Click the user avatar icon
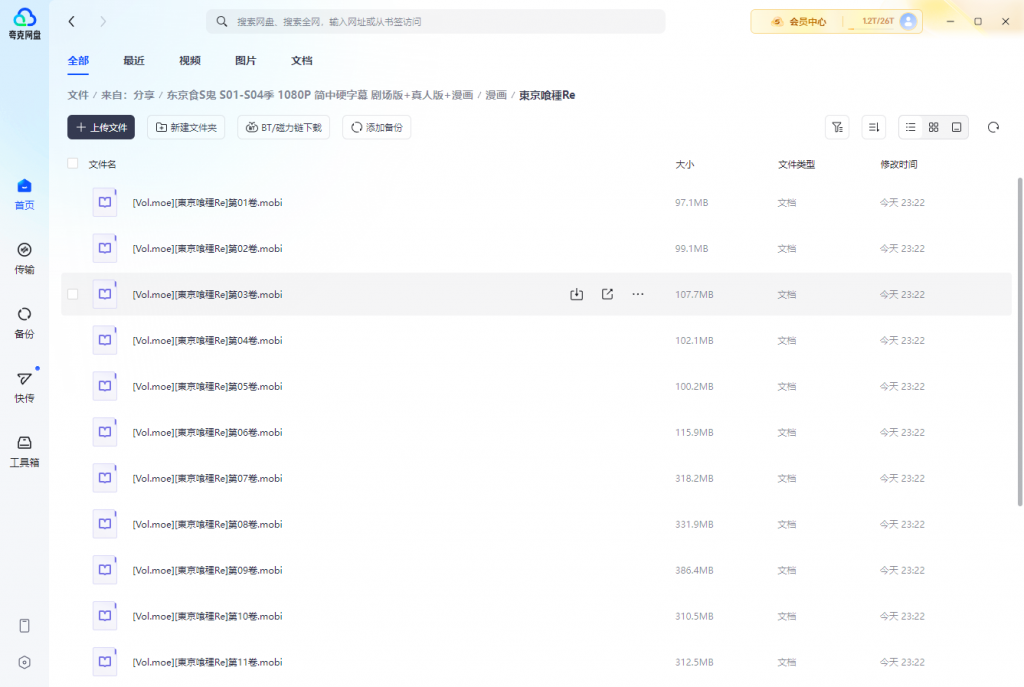1024x687 pixels. [x=908, y=22]
